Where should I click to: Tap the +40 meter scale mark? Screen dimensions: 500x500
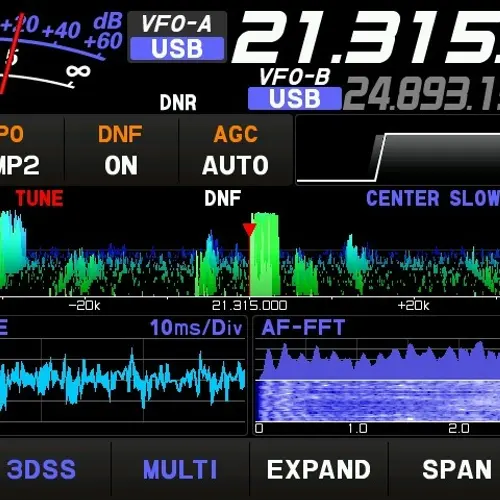click(x=61, y=30)
